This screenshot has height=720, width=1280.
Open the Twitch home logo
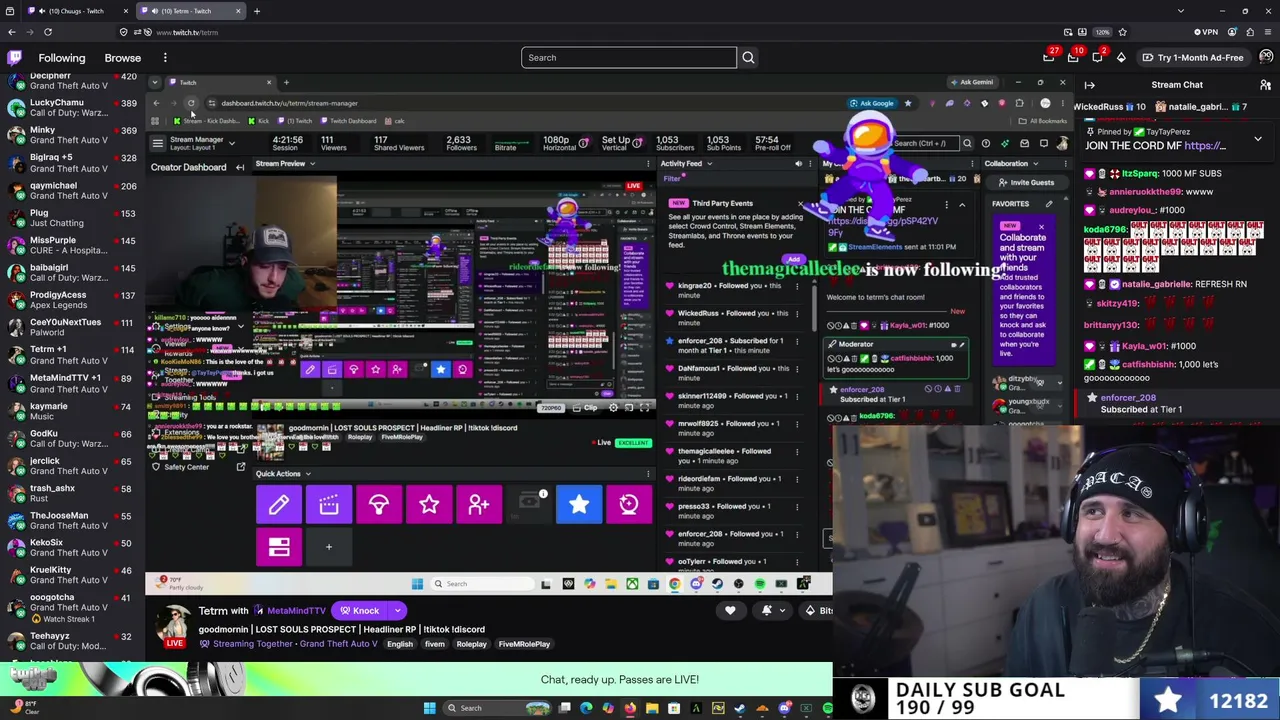[14, 57]
